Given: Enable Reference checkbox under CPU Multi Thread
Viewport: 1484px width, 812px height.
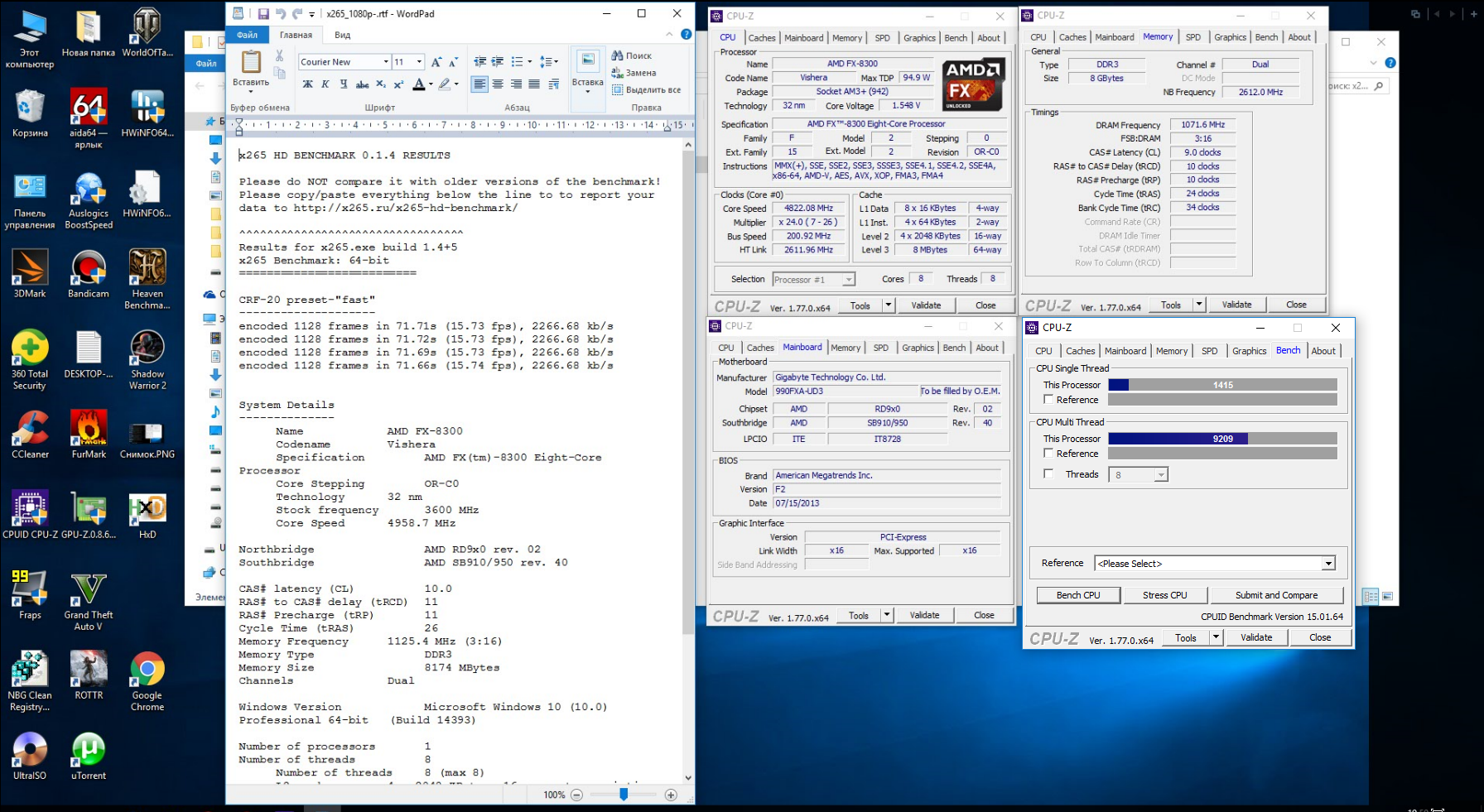Looking at the screenshot, I should 1048,454.
